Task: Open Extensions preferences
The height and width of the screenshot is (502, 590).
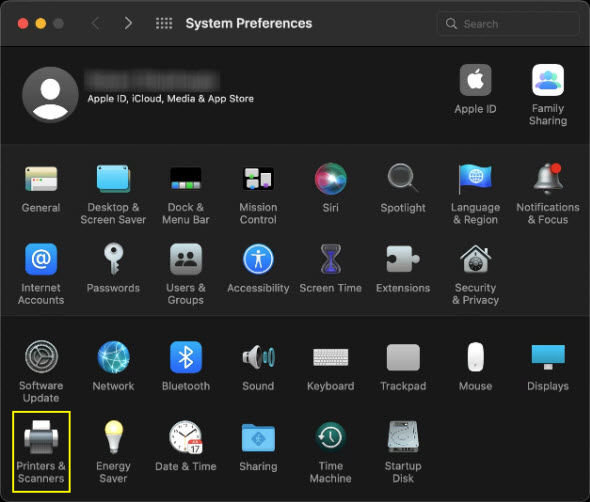Action: (403, 268)
